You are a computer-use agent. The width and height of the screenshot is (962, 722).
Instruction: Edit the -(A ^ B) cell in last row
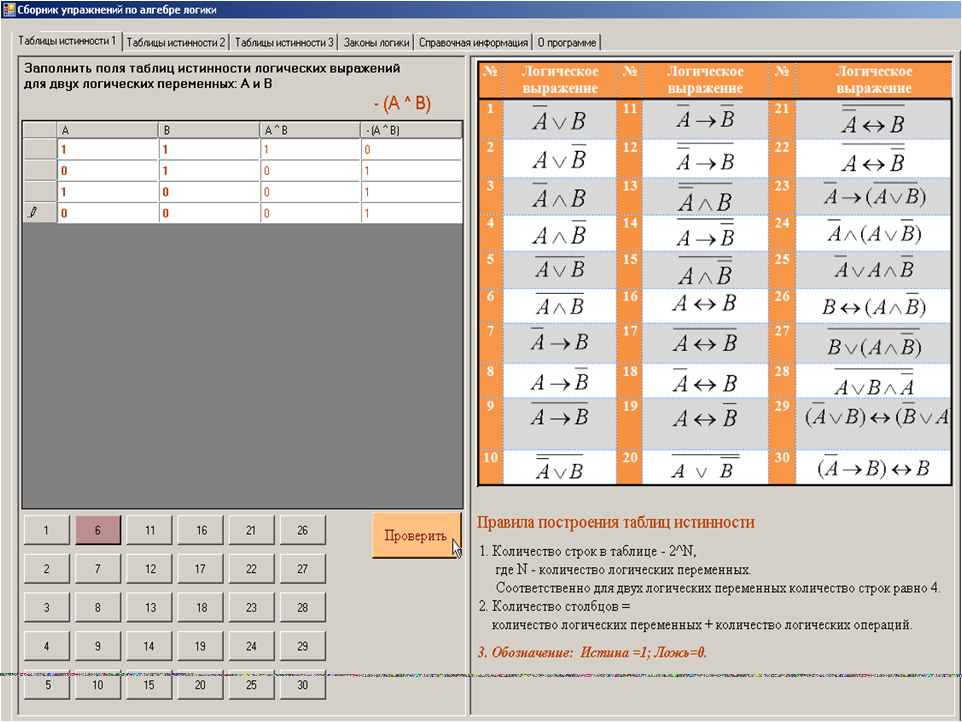(x=411, y=213)
